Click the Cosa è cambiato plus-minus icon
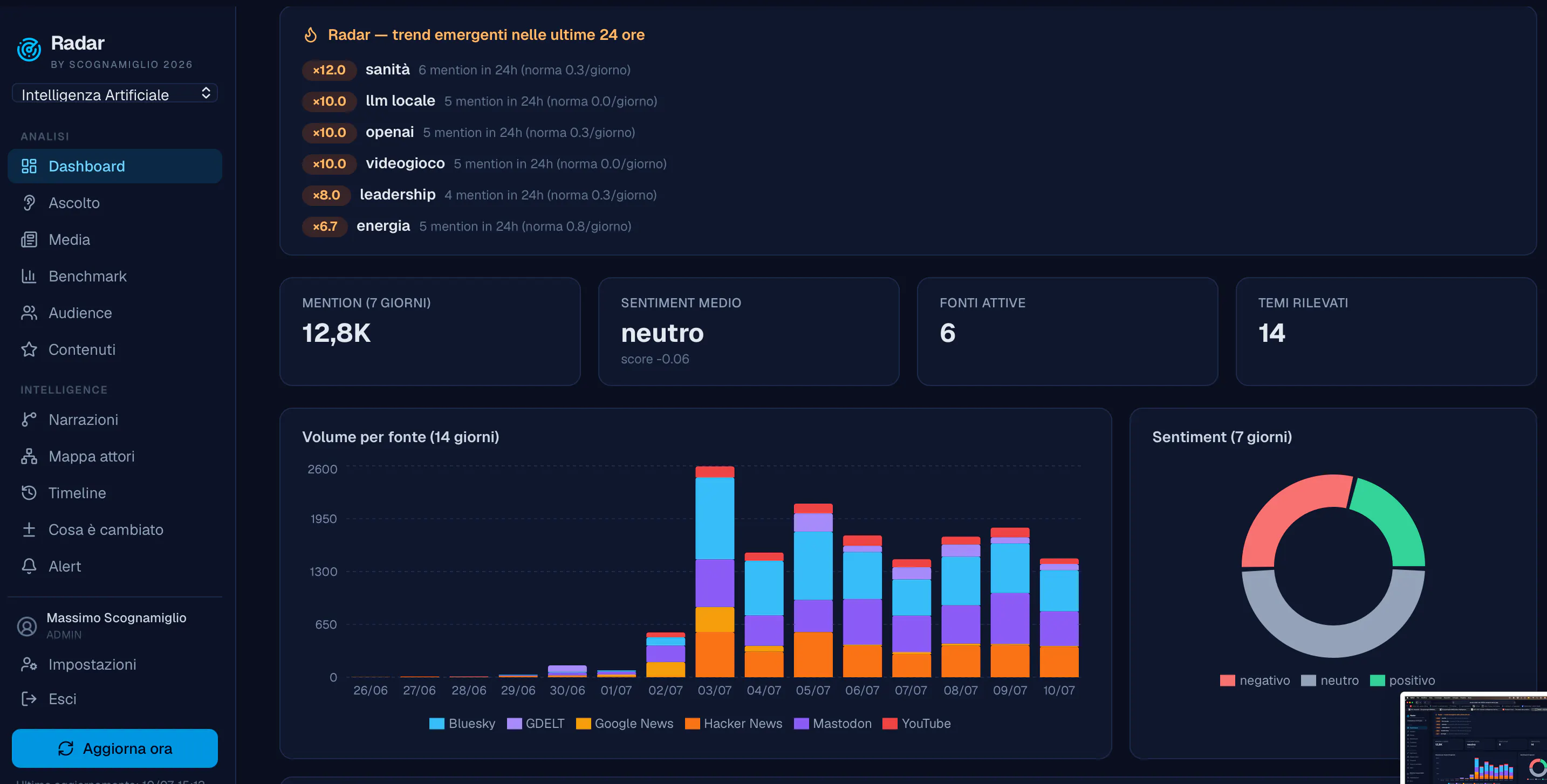The width and height of the screenshot is (1547, 784). click(29, 529)
